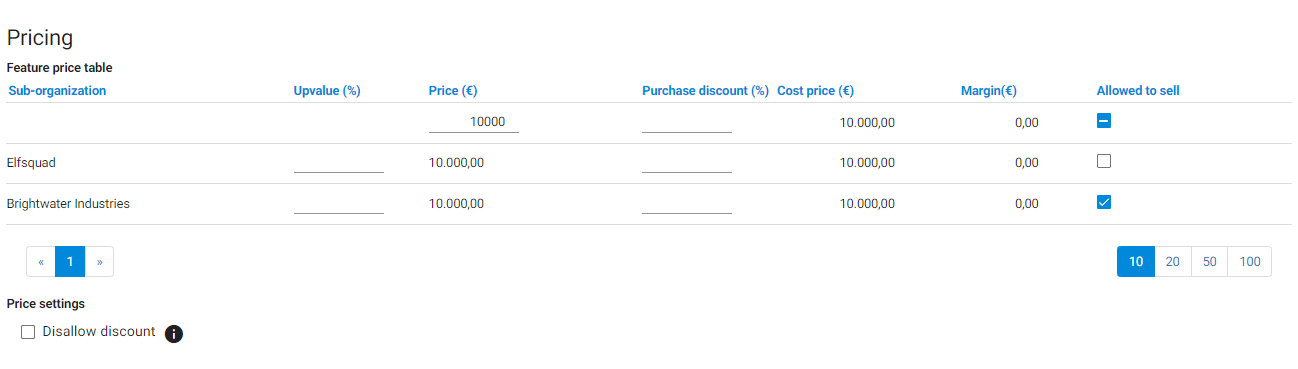The image size is (1298, 369).
Task: Click the Upvalue field for Elfsquad
Action: tap(339, 162)
